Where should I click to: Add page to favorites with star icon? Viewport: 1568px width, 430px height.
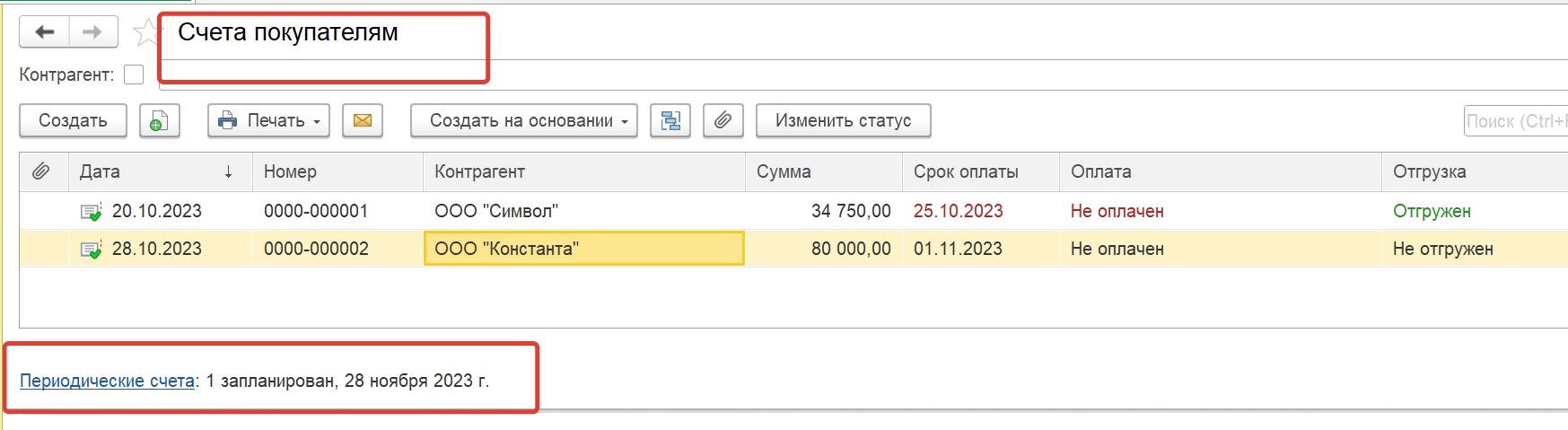pyautogui.click(x=145, y=33)
